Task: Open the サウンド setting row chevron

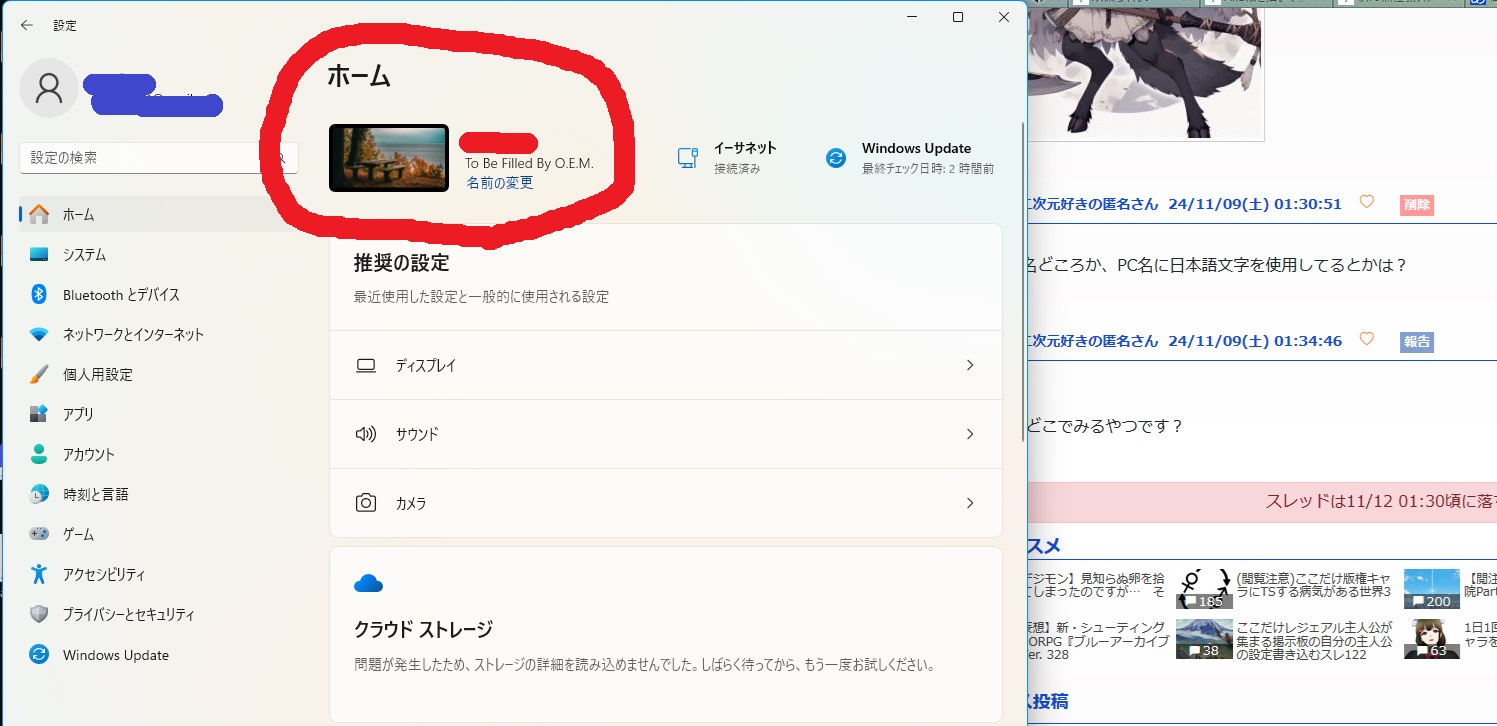Action: (969, 434)
